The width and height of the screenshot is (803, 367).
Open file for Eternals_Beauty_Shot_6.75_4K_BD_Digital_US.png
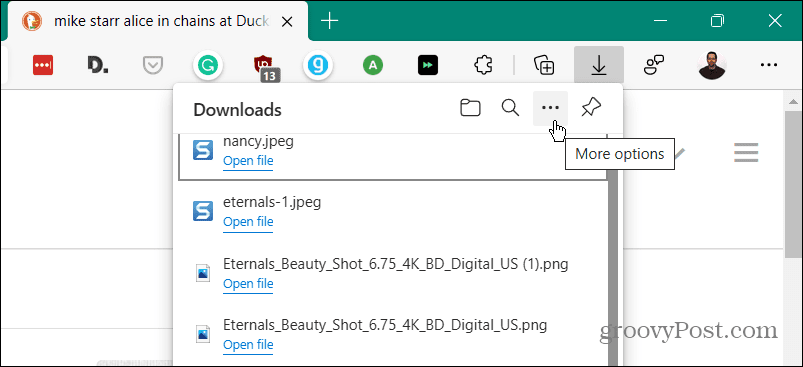pos(248,344)
